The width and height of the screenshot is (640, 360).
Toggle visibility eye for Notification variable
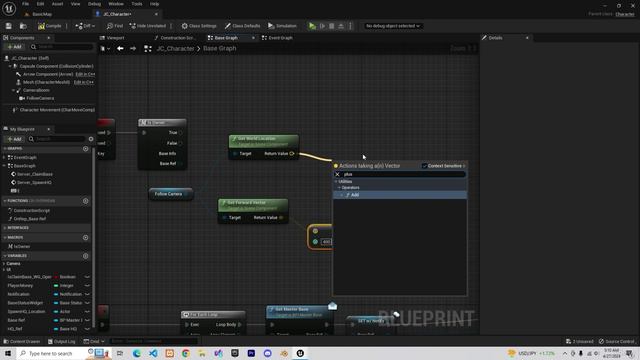click(87, 294)
